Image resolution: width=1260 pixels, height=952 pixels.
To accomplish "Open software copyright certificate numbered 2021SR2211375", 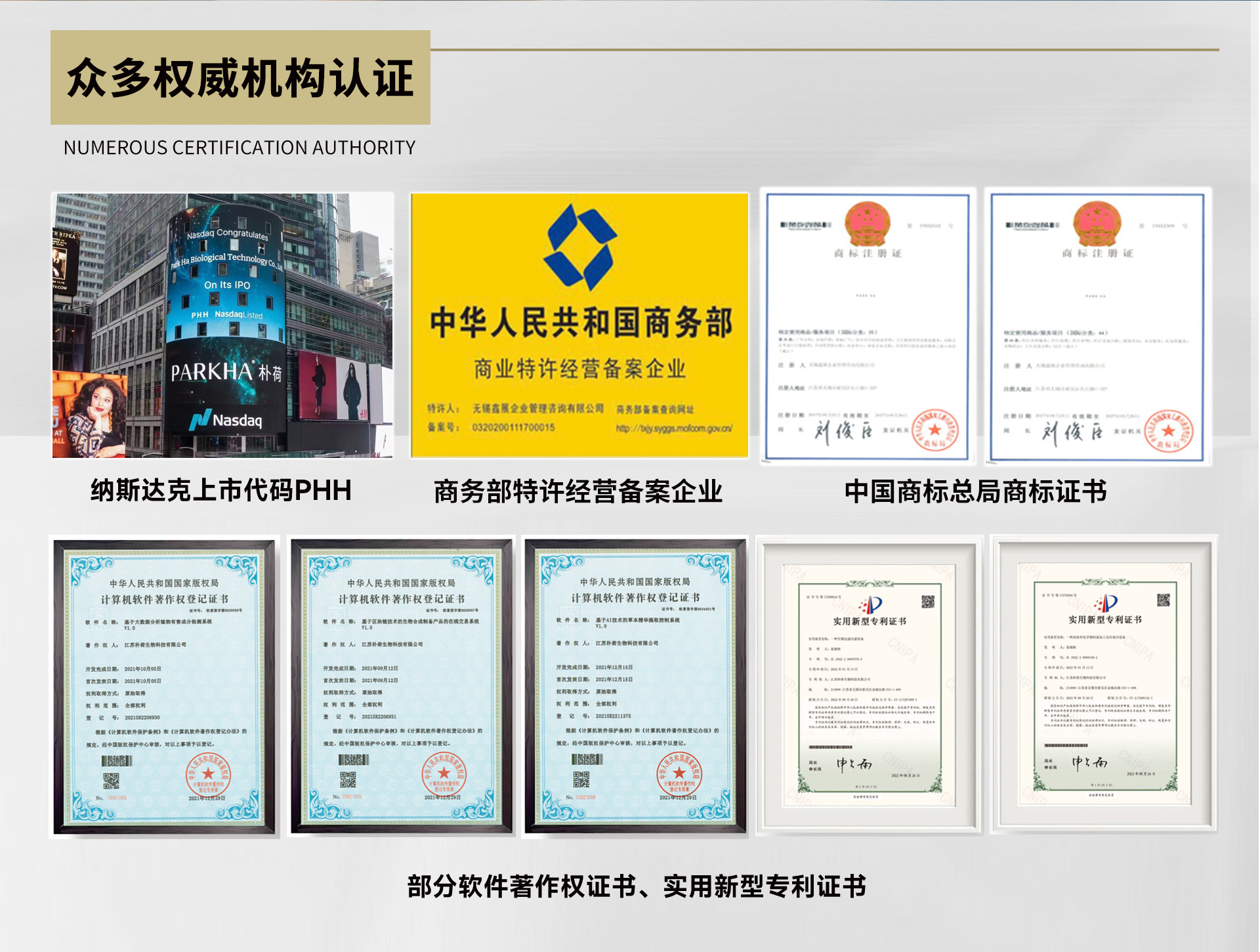I will [635, 686].
